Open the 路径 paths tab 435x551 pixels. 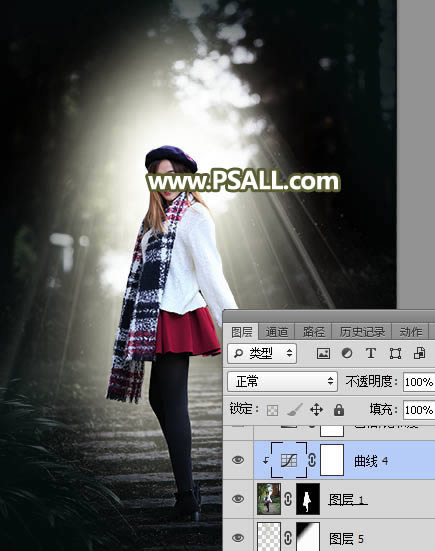point(313,332)
